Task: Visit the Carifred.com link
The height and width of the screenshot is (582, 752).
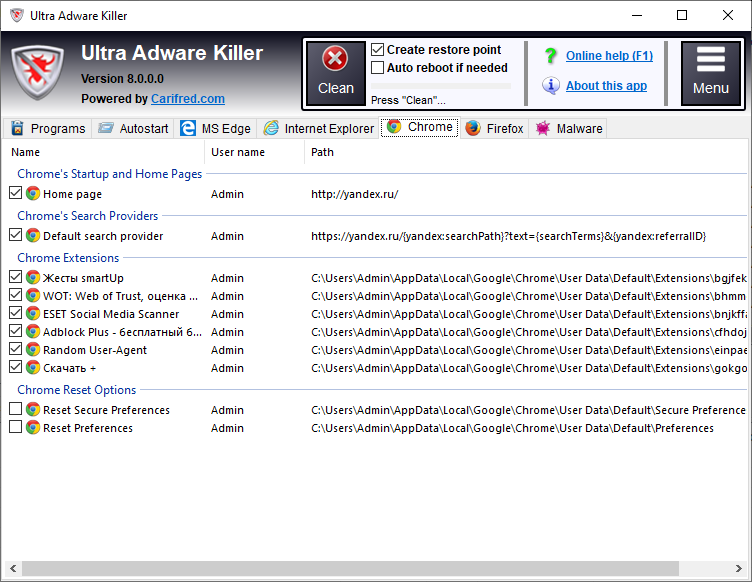Action: point(188,99)
